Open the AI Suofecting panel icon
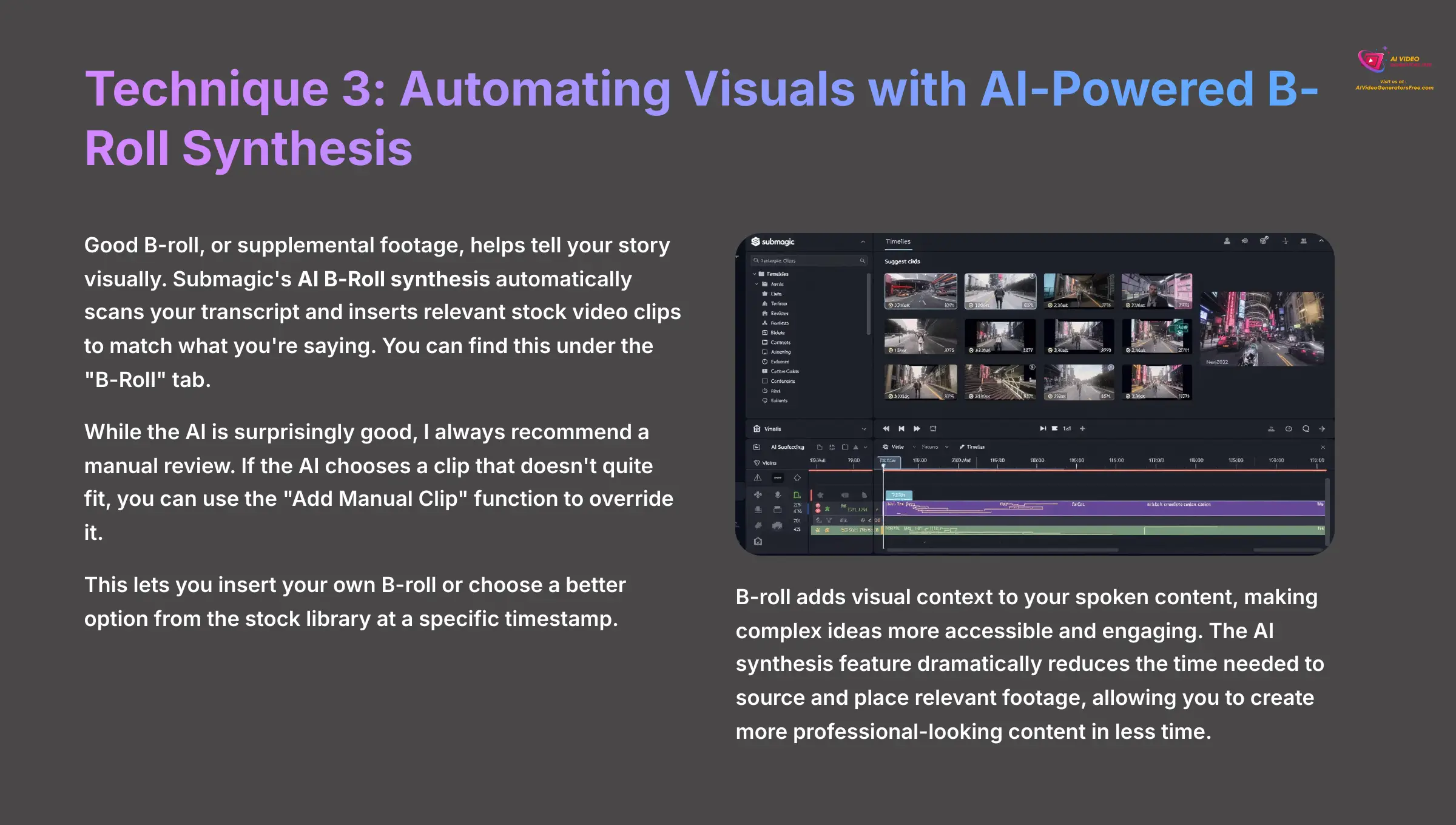1456x825 pixels. (x=757, y=447)
